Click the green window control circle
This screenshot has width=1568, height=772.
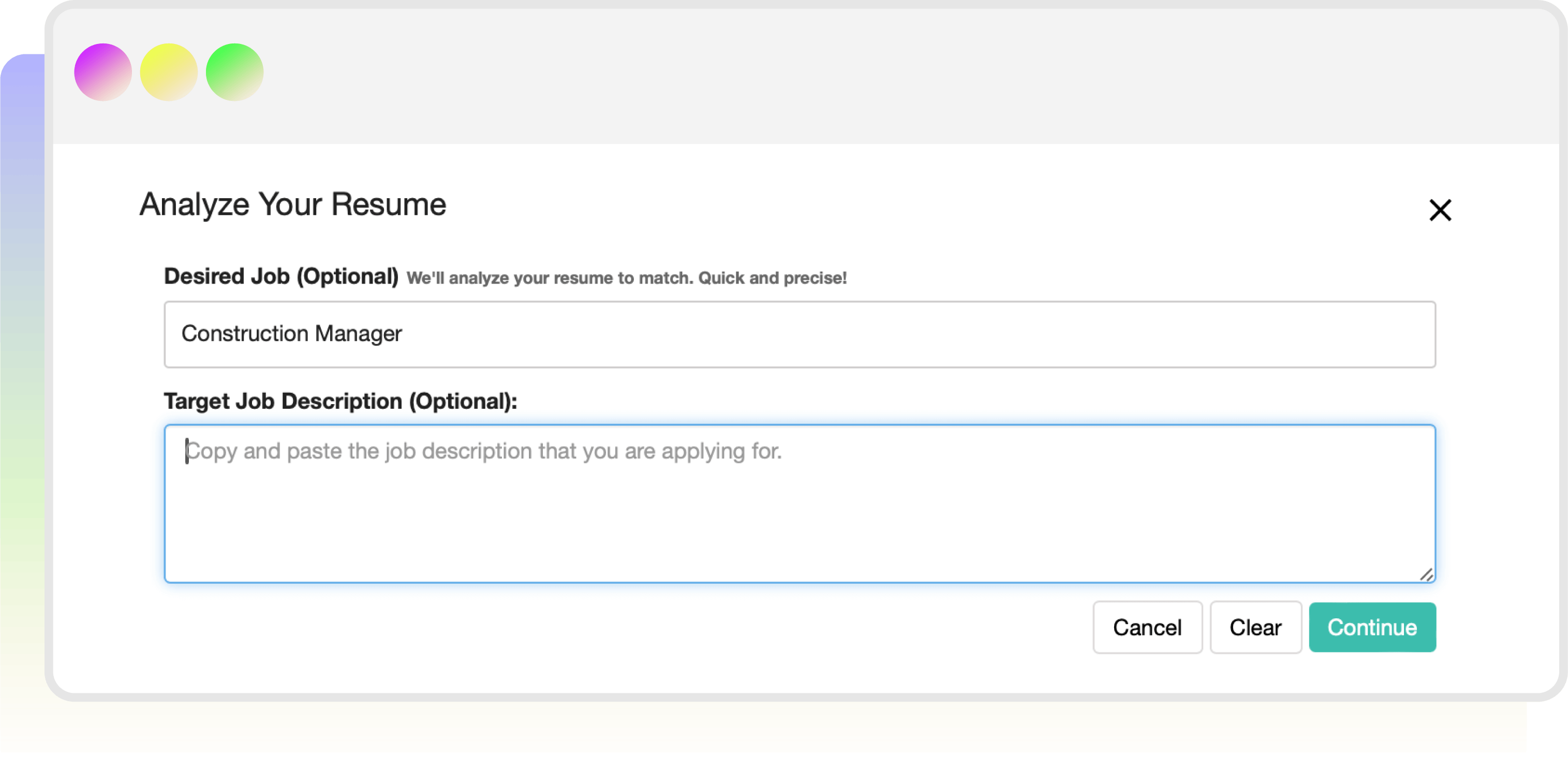coord(234,71)
